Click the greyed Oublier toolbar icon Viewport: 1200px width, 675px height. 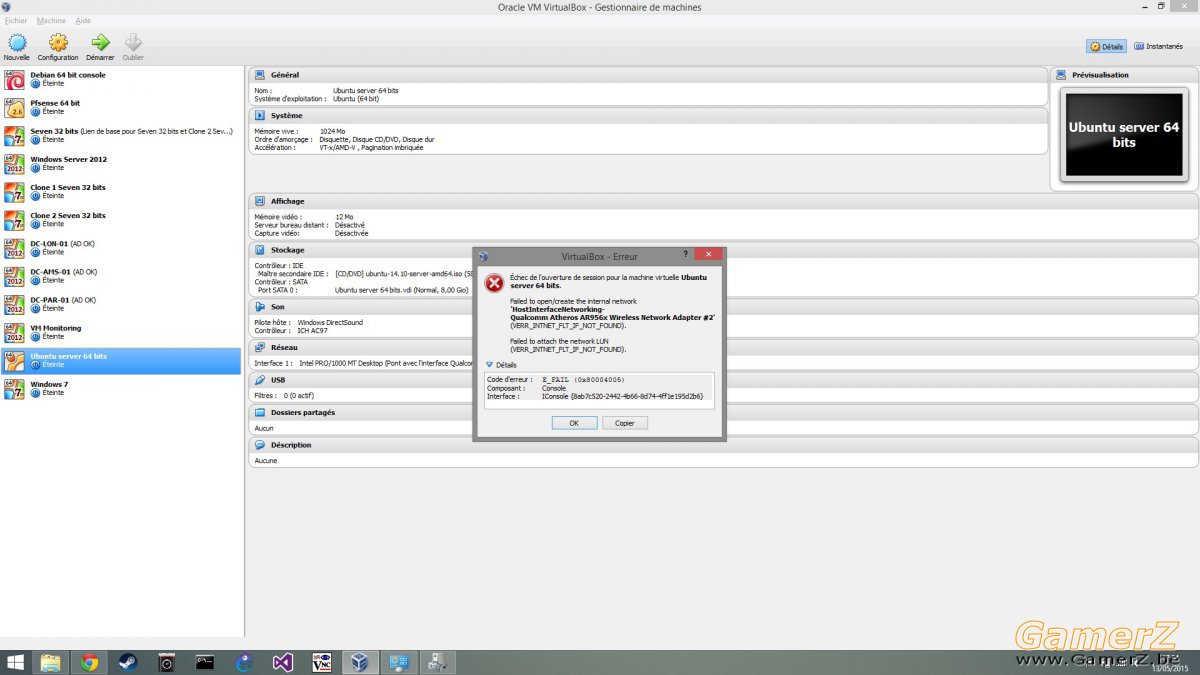pyautogui.click(x=133, y=43)
